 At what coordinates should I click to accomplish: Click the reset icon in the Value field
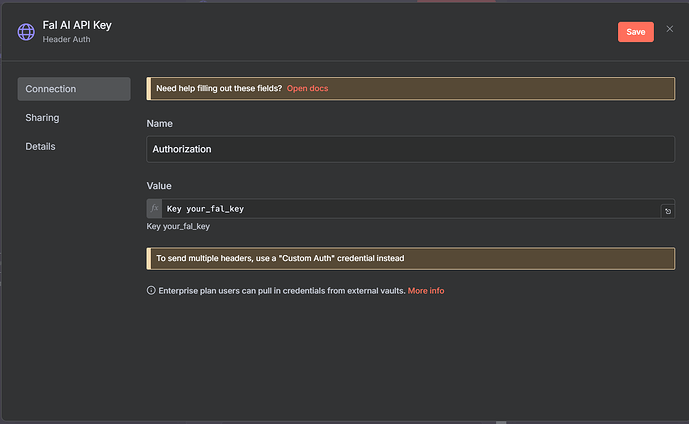[668, 211]
